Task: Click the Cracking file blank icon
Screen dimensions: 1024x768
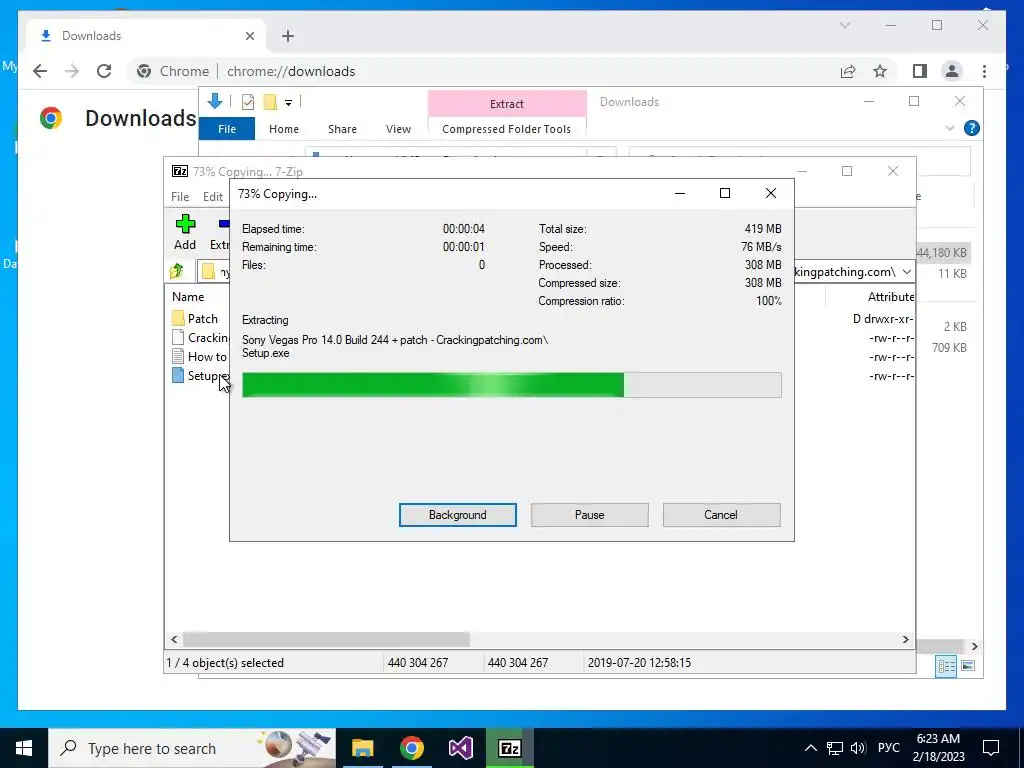Action: point(178,337)
